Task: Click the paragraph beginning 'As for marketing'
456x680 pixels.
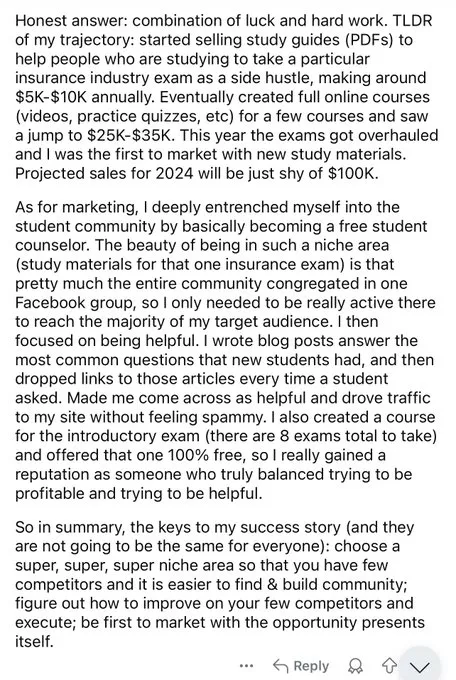Action: tap(226, 350)
